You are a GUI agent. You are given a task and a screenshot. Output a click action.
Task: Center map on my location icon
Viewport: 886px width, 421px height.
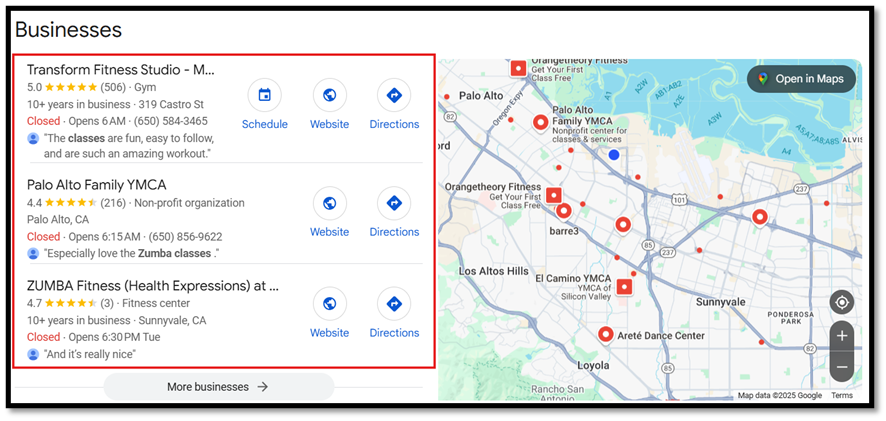842,303
